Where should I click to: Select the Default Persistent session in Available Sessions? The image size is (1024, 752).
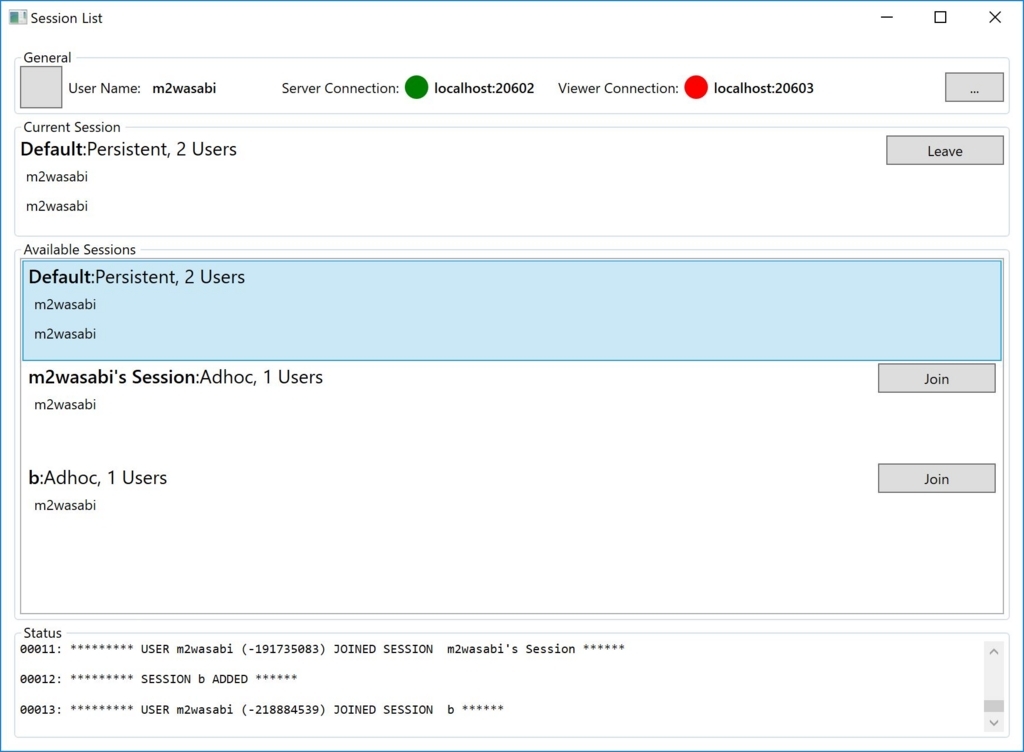point(512,310)
